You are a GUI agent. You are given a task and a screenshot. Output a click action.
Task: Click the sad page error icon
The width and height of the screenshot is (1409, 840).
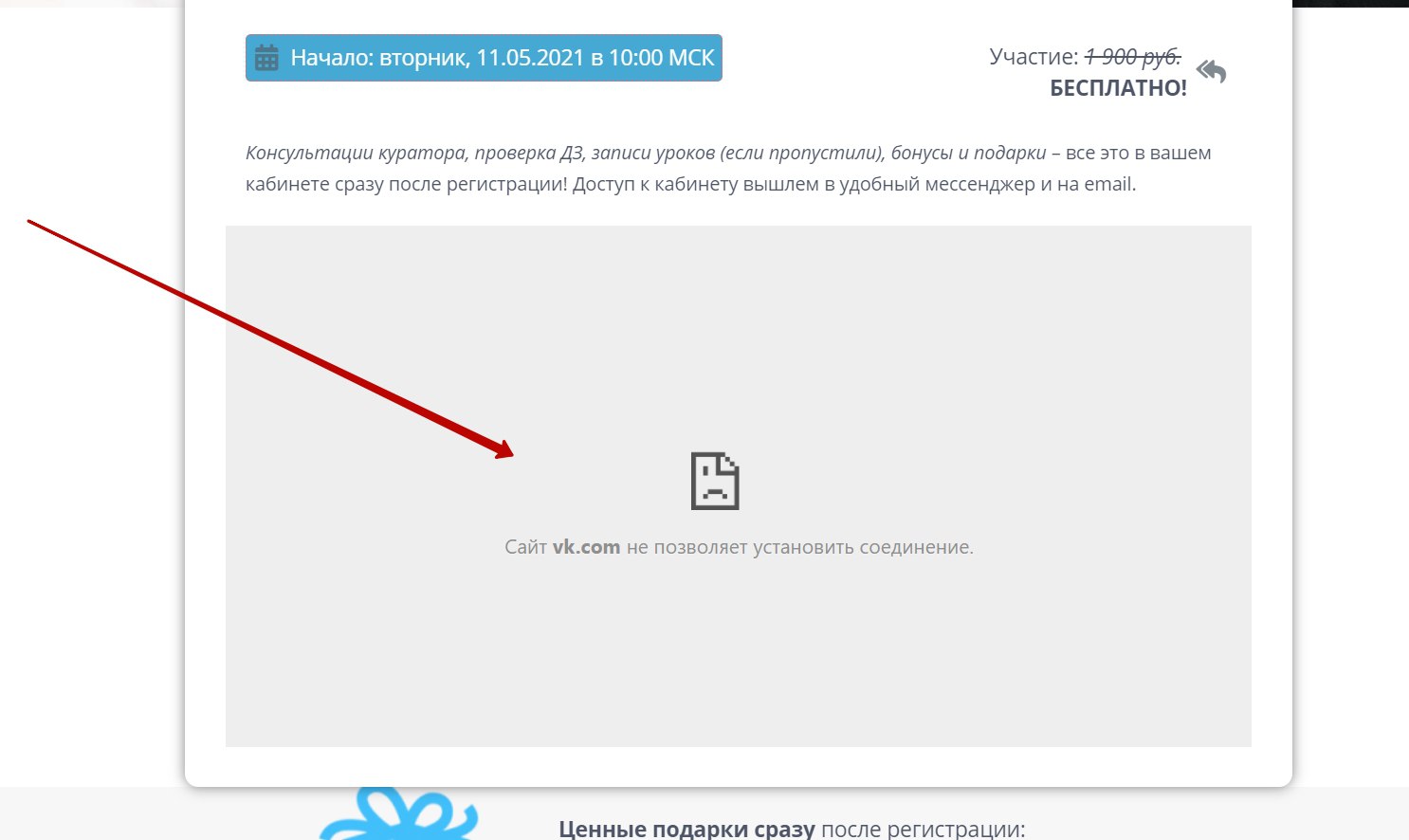[x=715, y=482]
